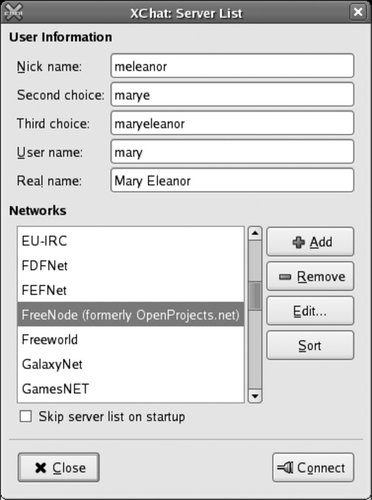Viewport: 372px width, 500px height.
Task: Select GalaxyNet in the networks list
Action: 131,364
